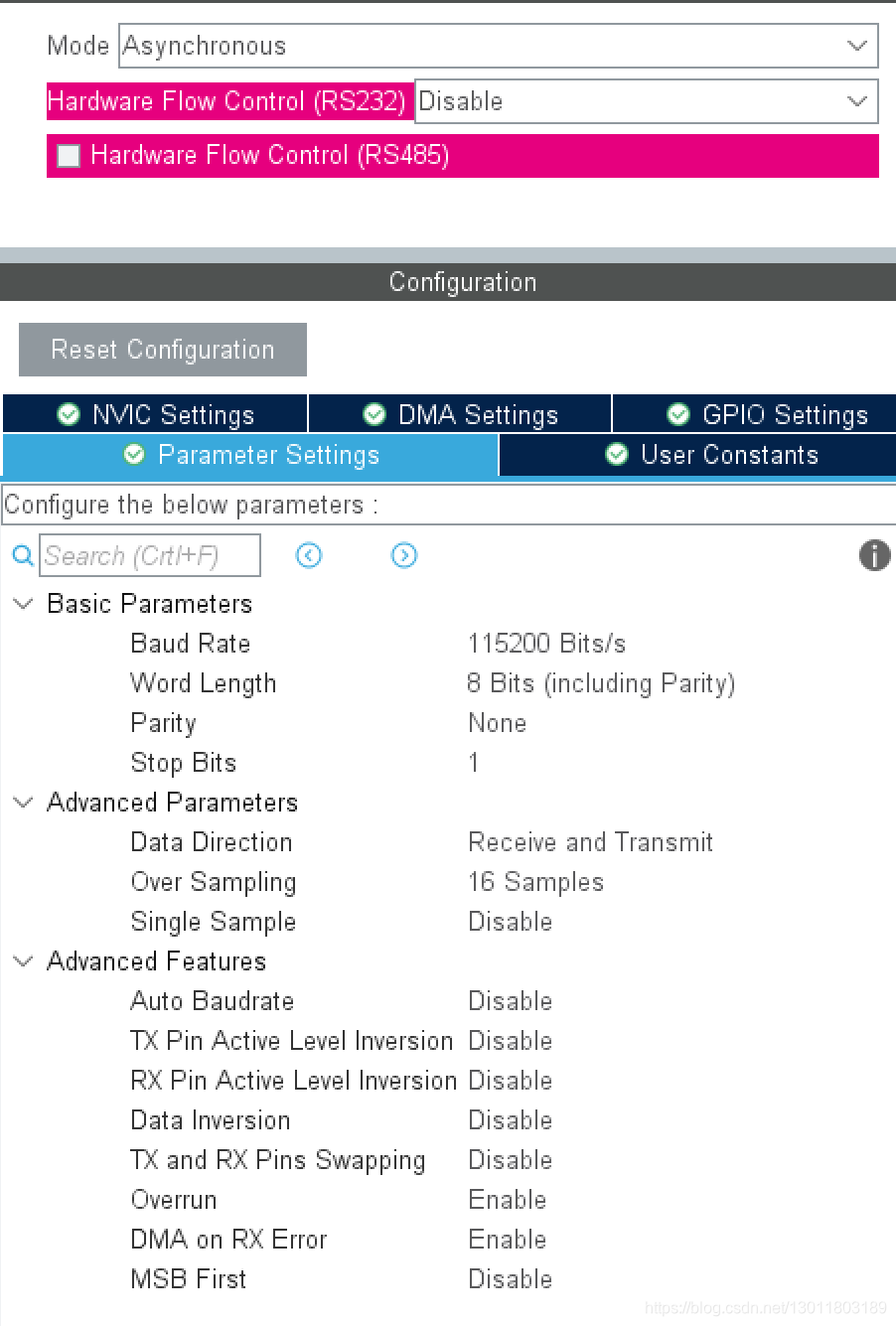Collapse the Advanced Parameters section
896x1326 pixels.
tap(22, 802)
